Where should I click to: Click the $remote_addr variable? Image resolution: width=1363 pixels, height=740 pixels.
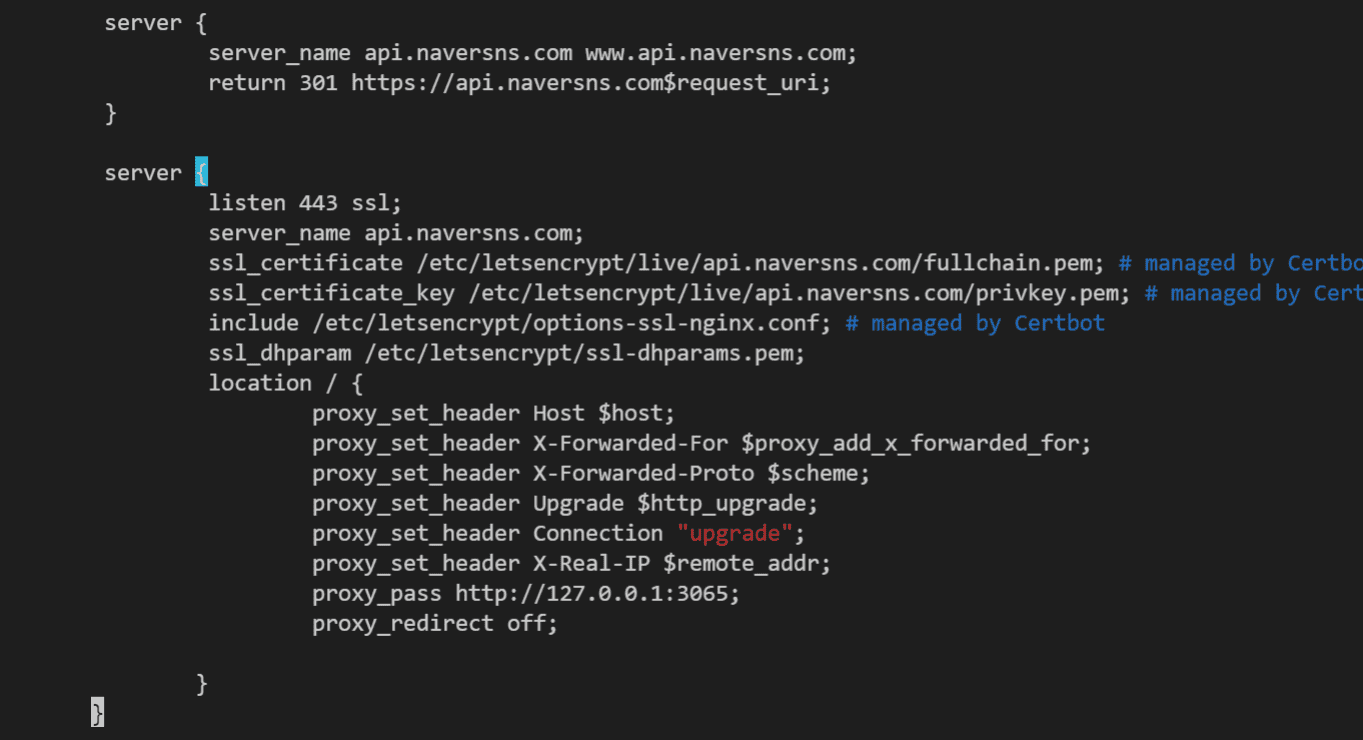tap(746, 563)
